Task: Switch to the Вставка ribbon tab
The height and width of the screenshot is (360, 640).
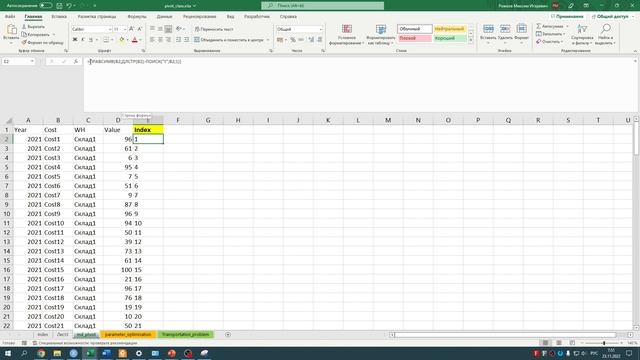Action: pyautogui.click(x=59, y=17)
